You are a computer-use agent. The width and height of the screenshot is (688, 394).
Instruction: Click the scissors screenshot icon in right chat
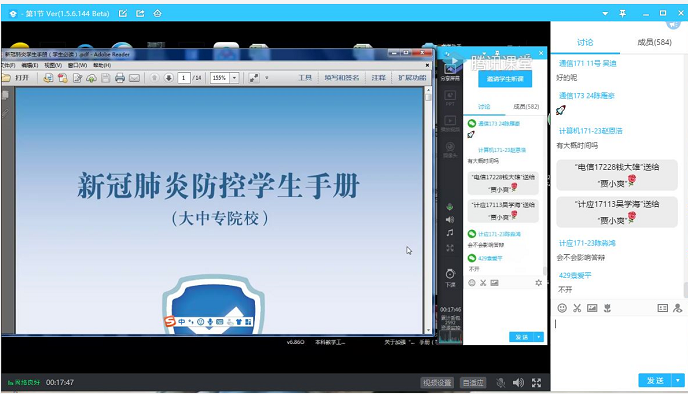click(577, 308)
